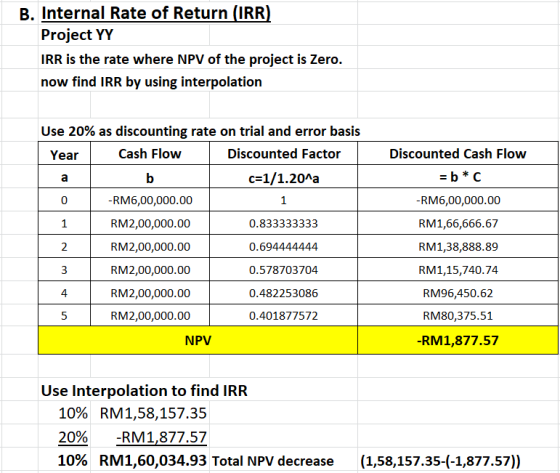Viewport: 560px width, 473px height.
Task: Click the discounted cash flow 'RM1,15,740.74'
Action: [458, 270]
